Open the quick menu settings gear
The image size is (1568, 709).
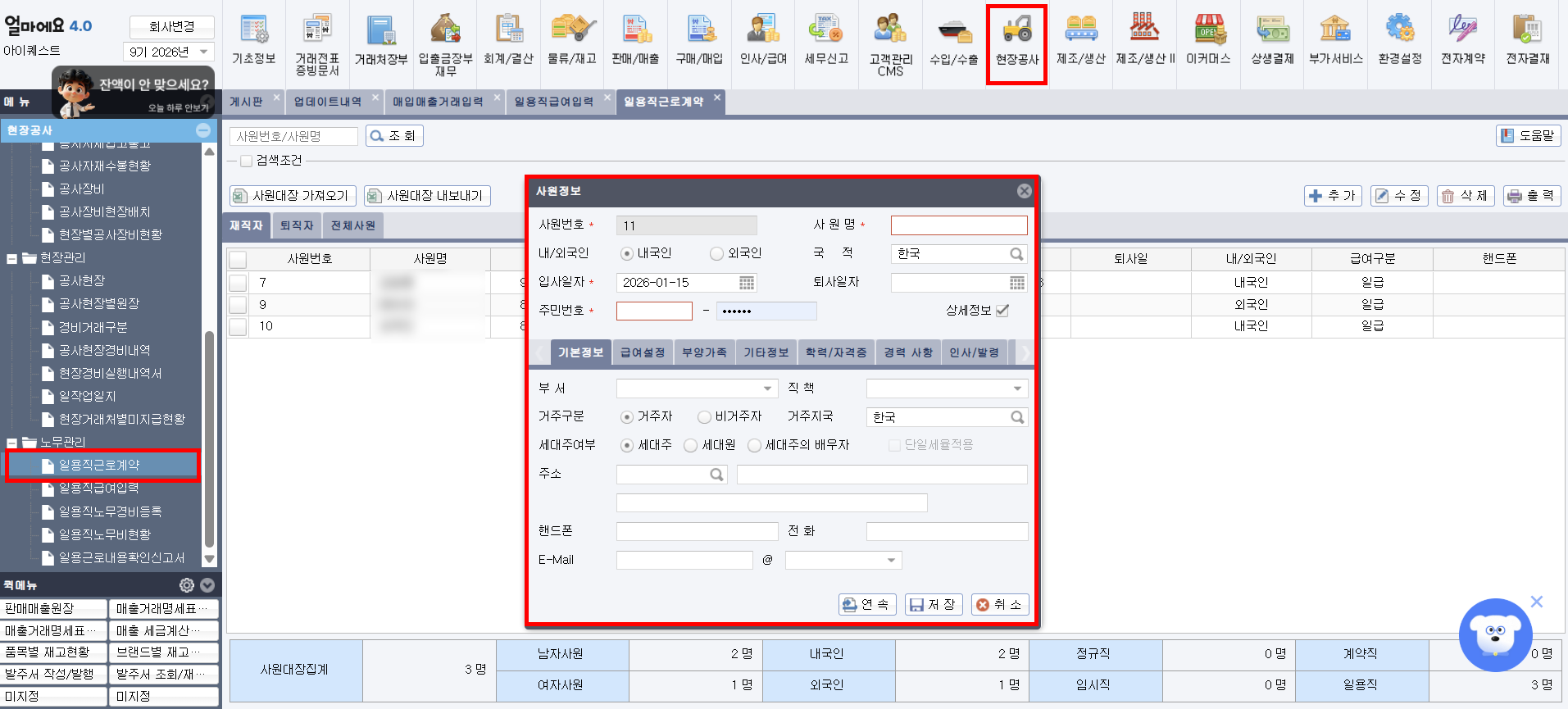pyautogui.click(x=187, y=585)
